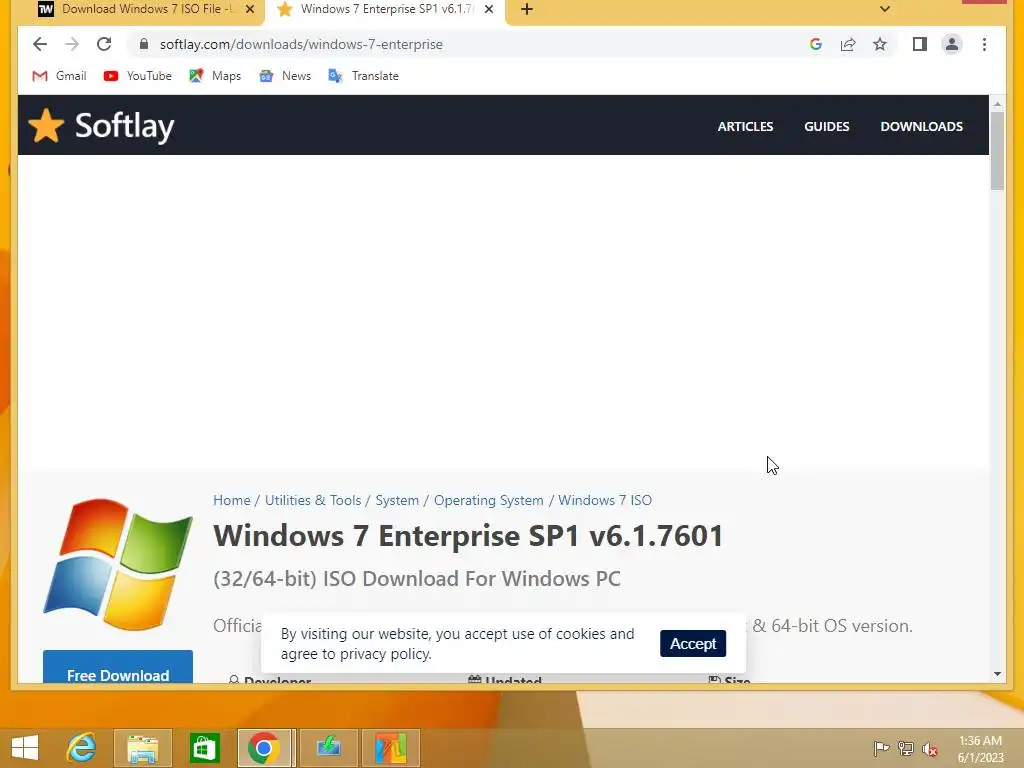Image resolution: width=1024 pixels, height=768 pixels.
Task: Open the YouTube bookmark
Action: click(x=138, y=76)
